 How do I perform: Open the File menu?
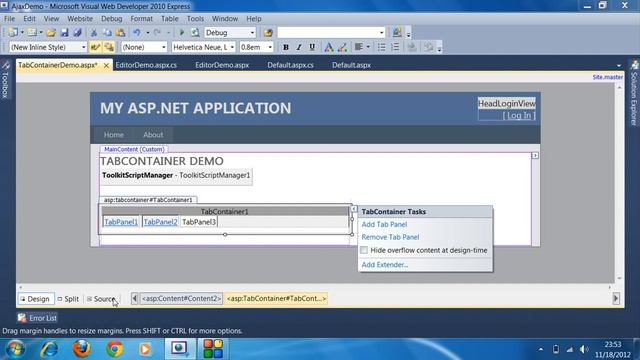9,19
